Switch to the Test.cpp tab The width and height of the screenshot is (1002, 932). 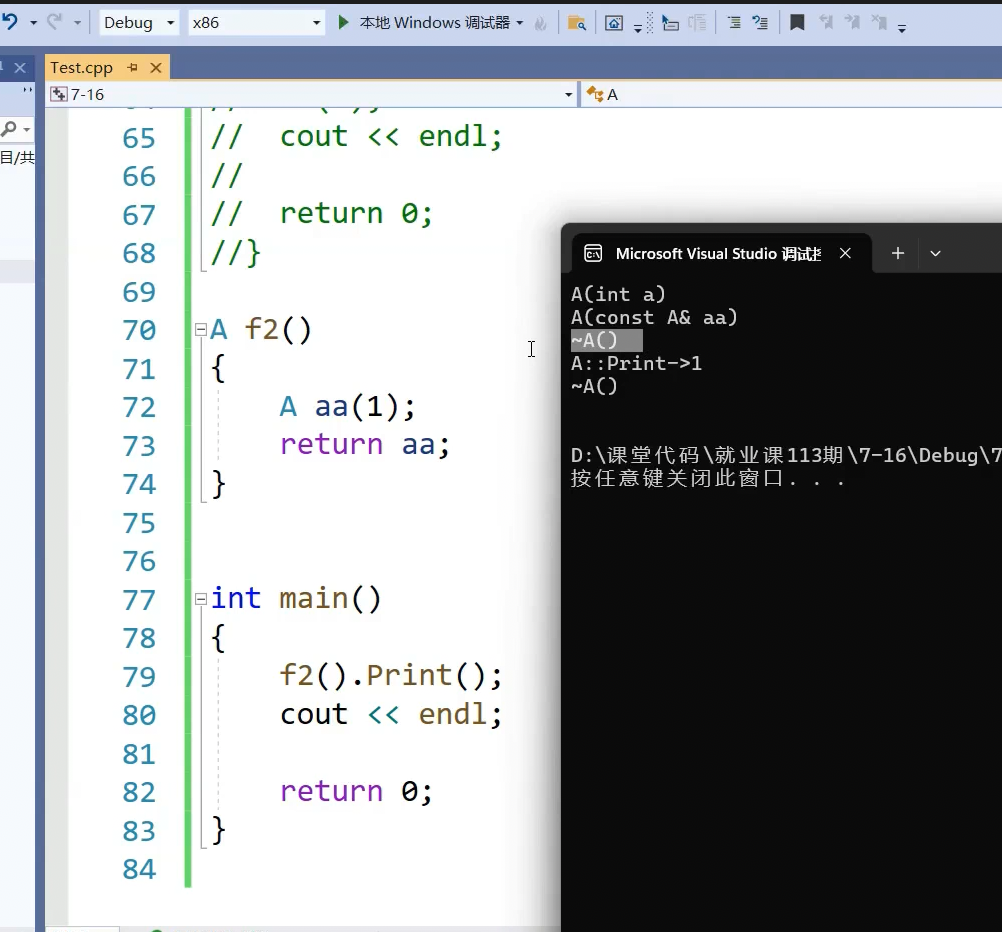tap(82, 68)
